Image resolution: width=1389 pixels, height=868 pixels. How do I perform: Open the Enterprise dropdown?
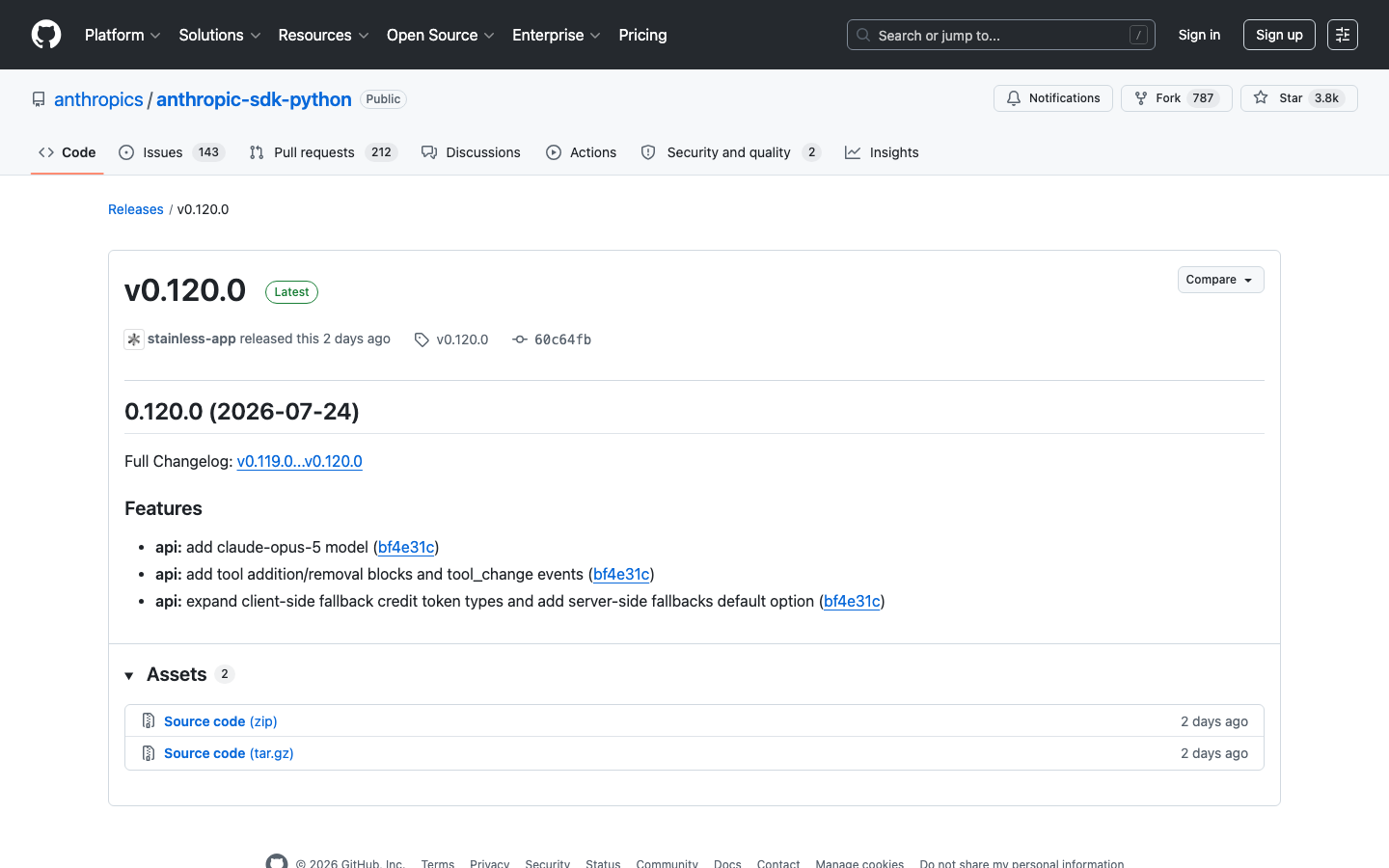pos(557,35)
